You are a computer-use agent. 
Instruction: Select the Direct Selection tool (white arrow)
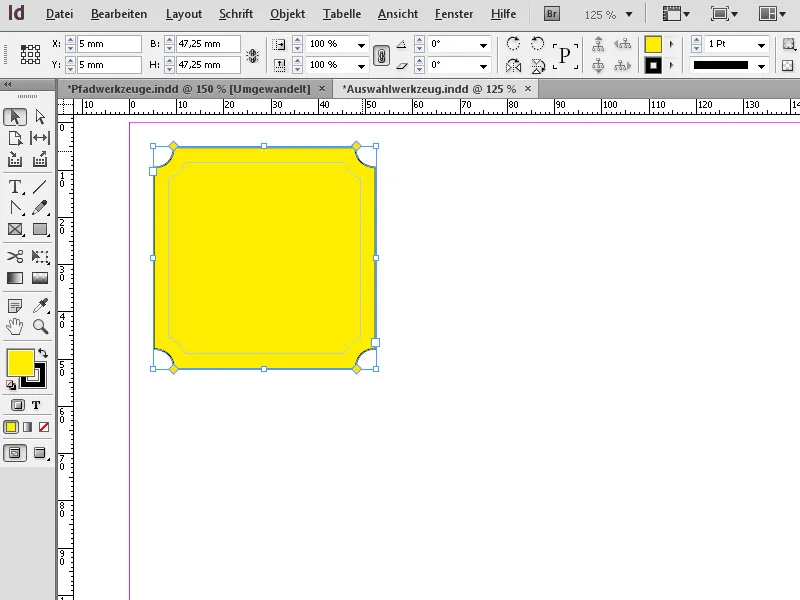pyautogui.click(x=40, y=117)
